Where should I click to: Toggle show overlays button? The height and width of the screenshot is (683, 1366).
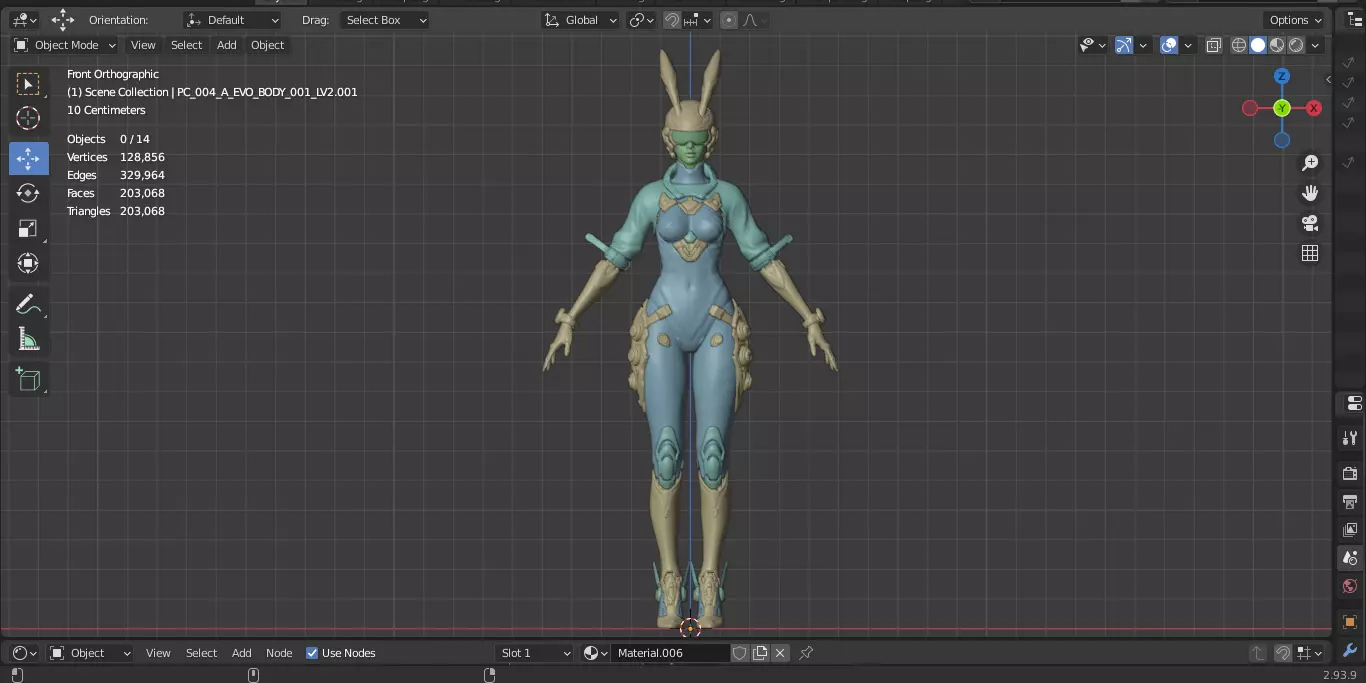coord(1169,45)
